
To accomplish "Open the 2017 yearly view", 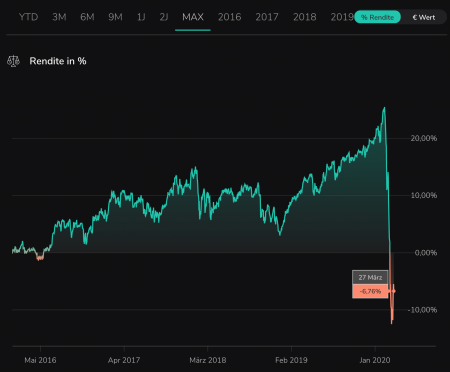I will 267,17.
